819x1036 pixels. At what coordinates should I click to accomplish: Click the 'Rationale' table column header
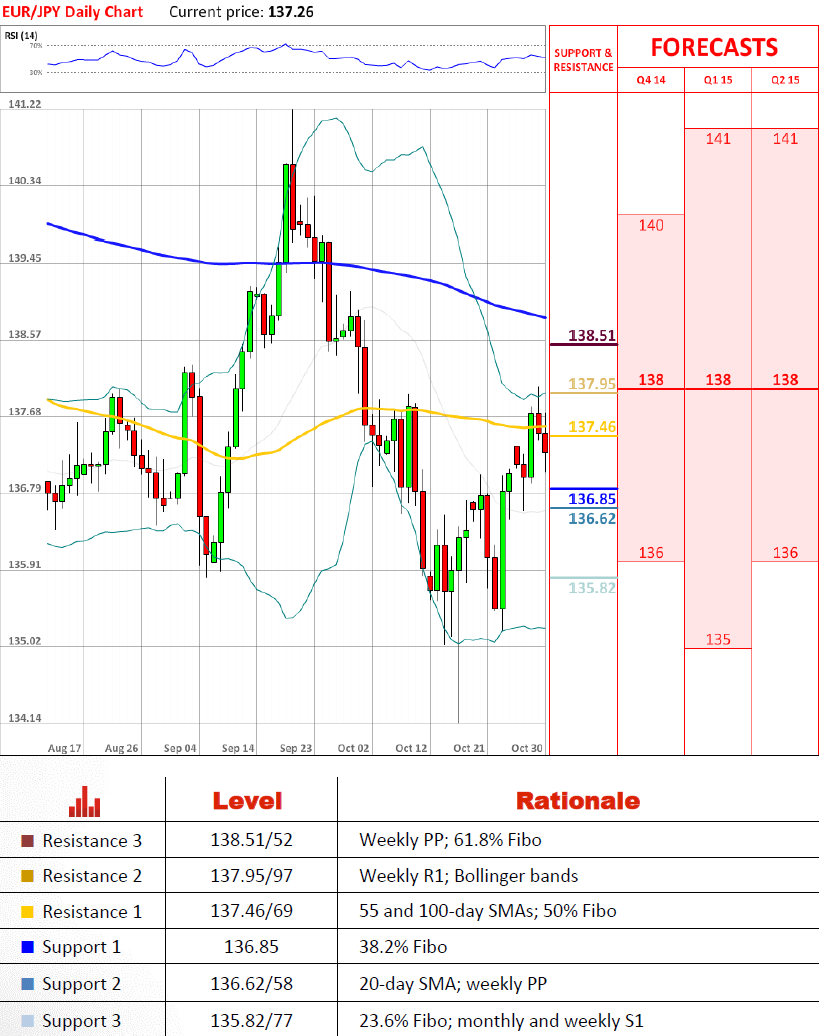[x=578, y=801]
